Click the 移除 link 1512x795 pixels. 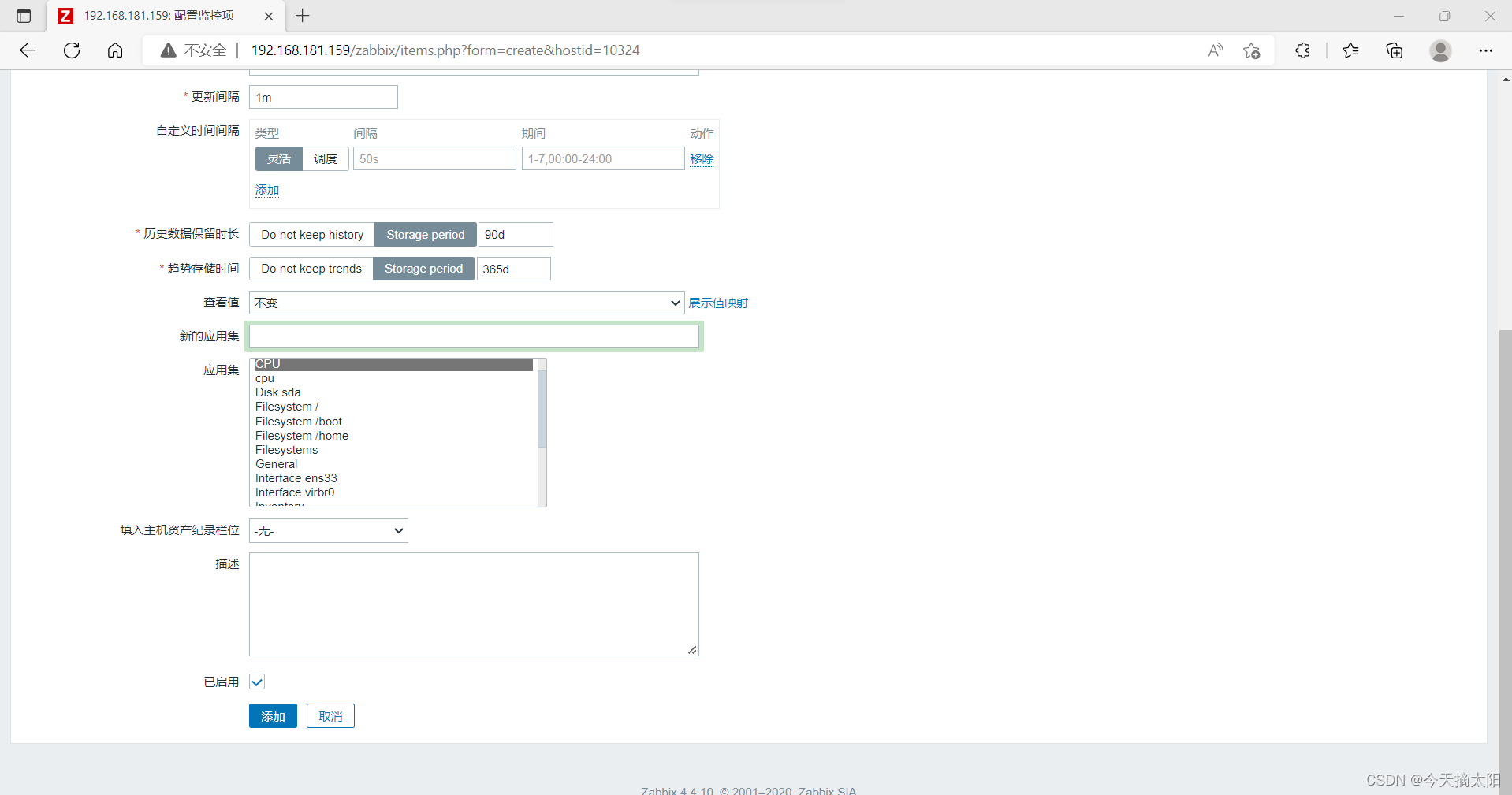[x=702, y=158]
